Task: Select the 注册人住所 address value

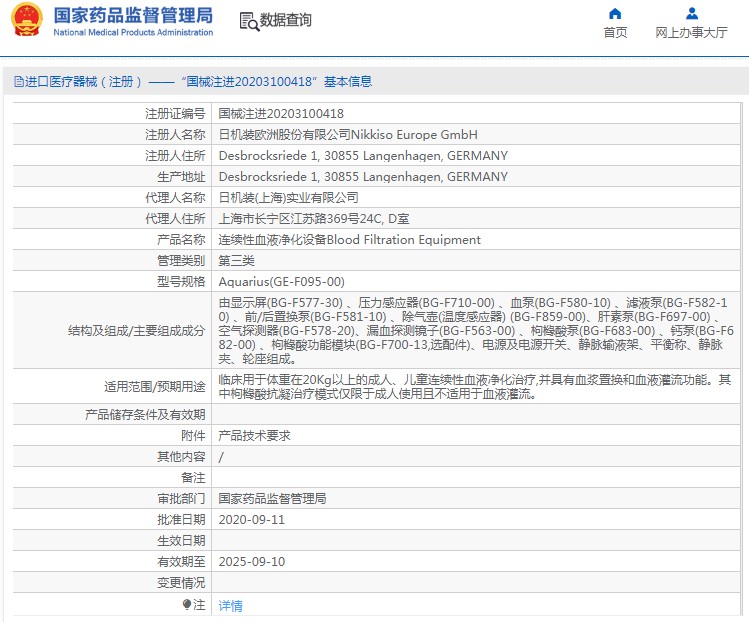Action: point(363,156)
